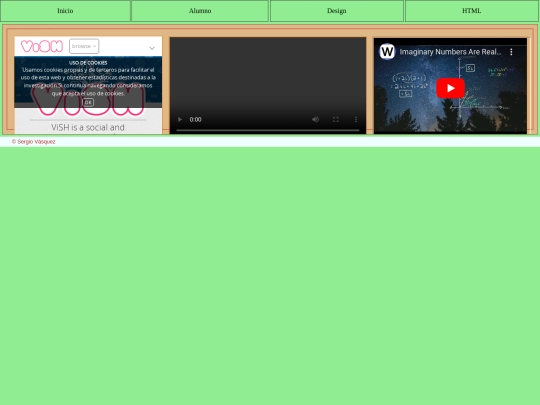Switch to the Design tab
540x405 pixels.
(x=336, y=11)
